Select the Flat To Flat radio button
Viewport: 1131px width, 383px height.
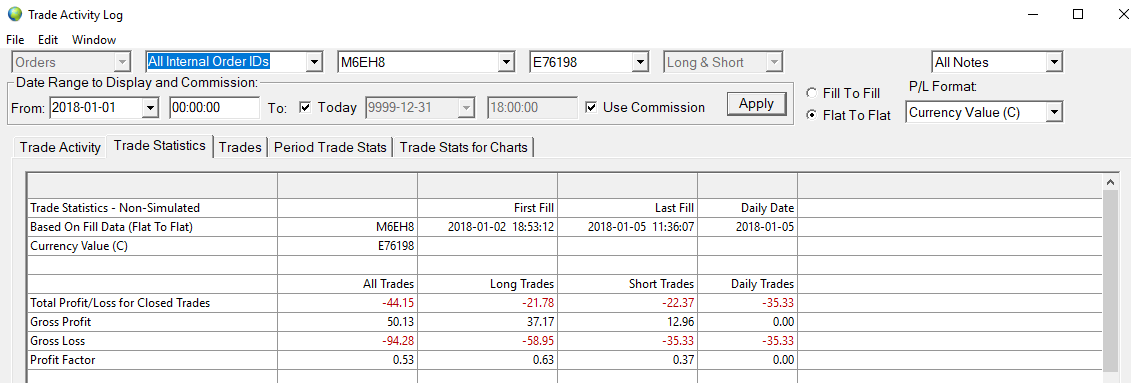point(811,115)
